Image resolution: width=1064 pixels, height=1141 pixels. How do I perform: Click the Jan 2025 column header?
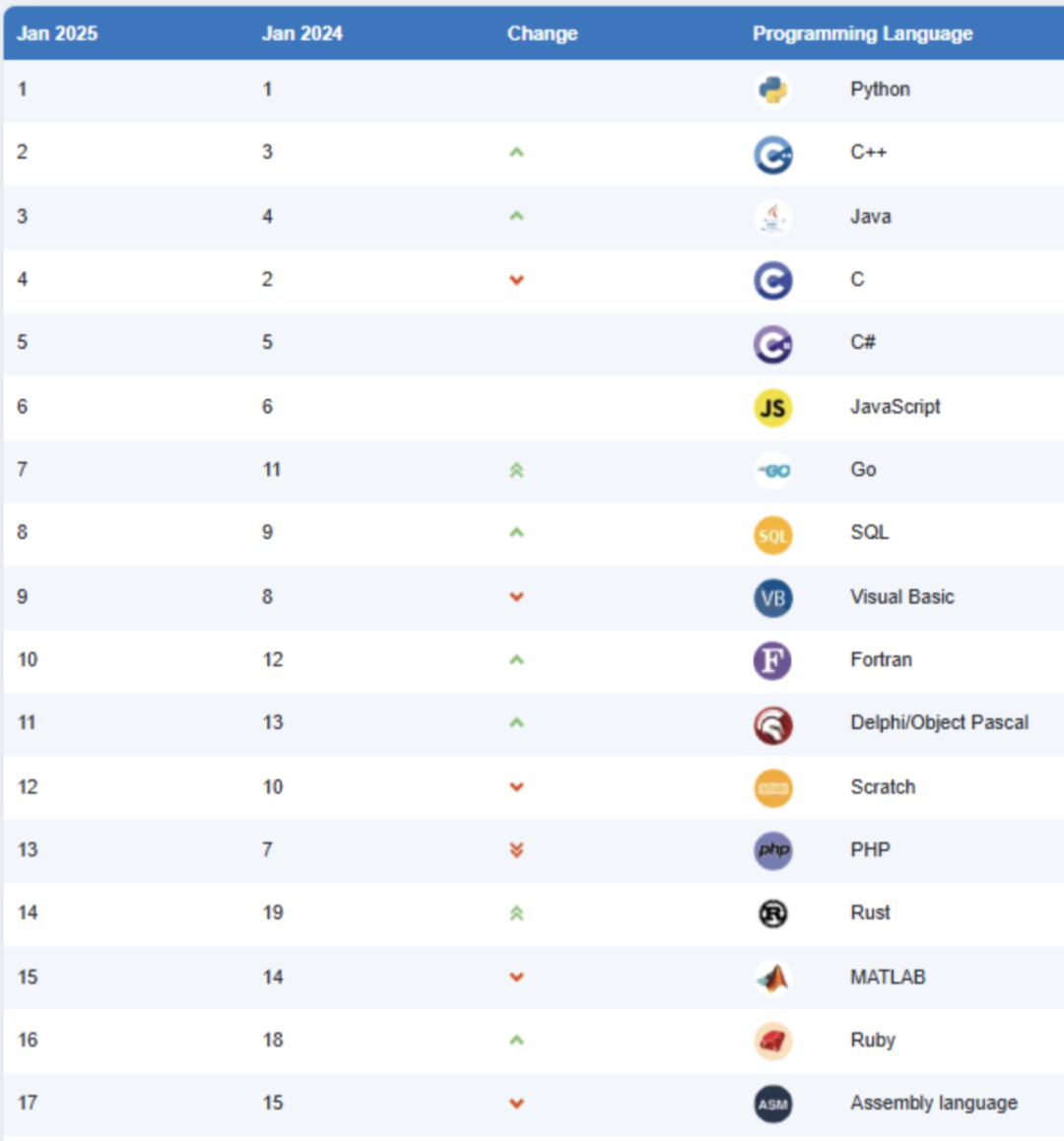point(57,34)
